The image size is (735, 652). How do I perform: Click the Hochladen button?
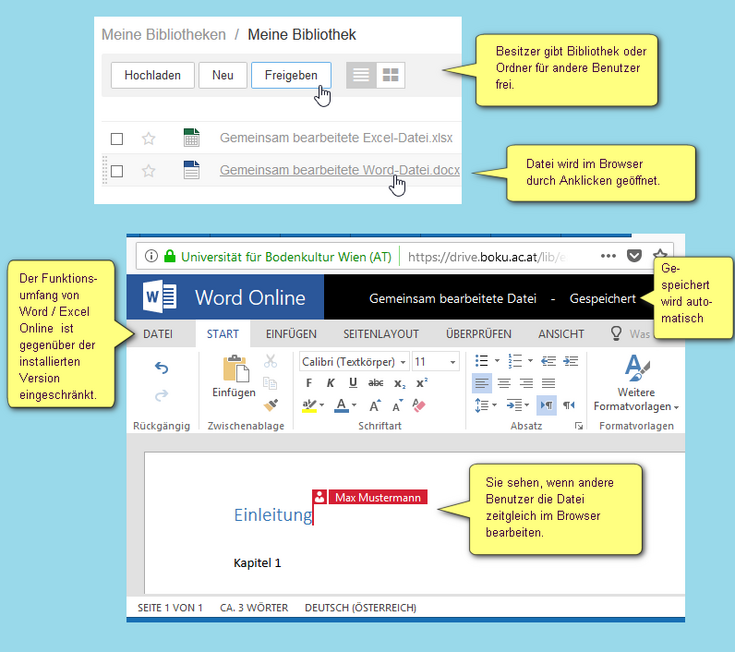(x=152, y=75)
